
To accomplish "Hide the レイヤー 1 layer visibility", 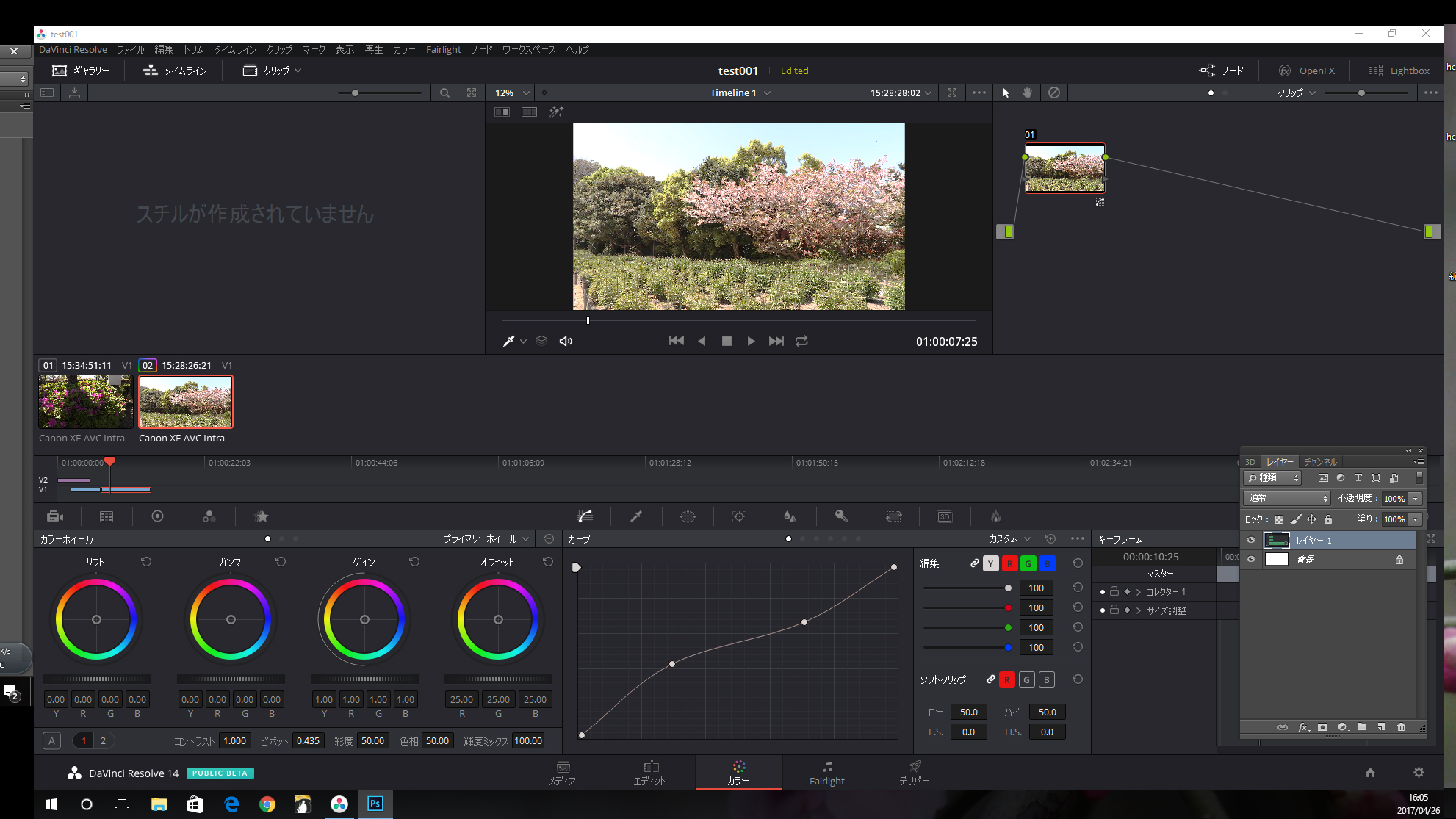I will 1251,540.
